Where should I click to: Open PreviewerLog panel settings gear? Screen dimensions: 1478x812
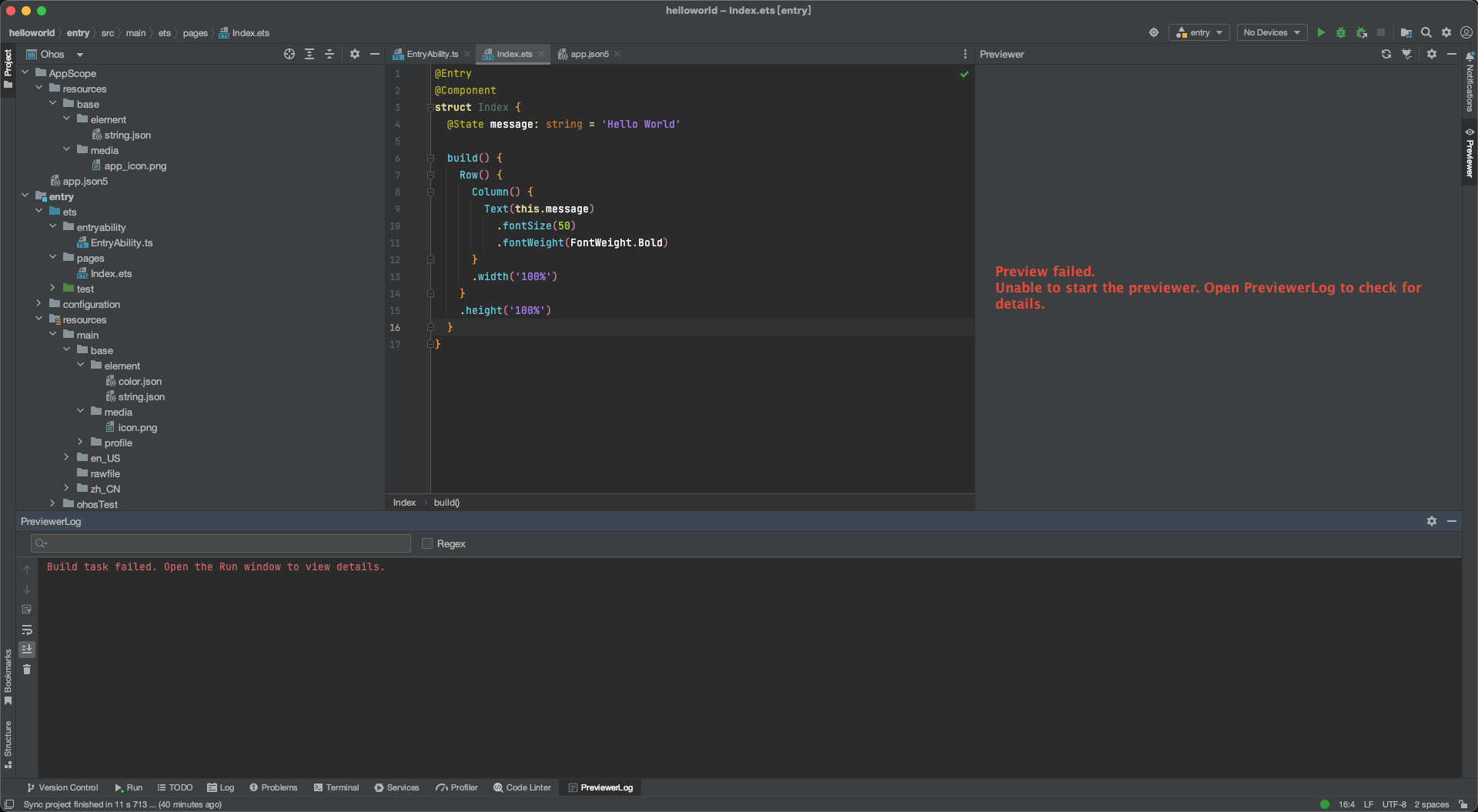click(1432, 521)
